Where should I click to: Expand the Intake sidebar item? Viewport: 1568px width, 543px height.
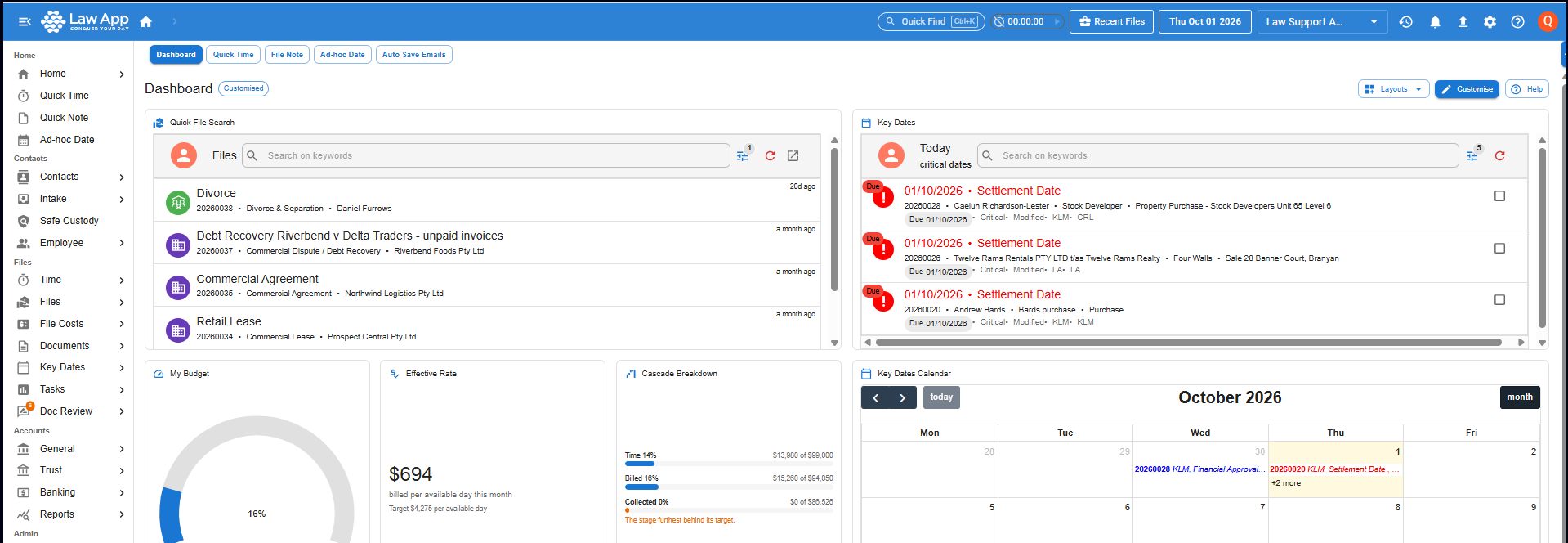122,200
